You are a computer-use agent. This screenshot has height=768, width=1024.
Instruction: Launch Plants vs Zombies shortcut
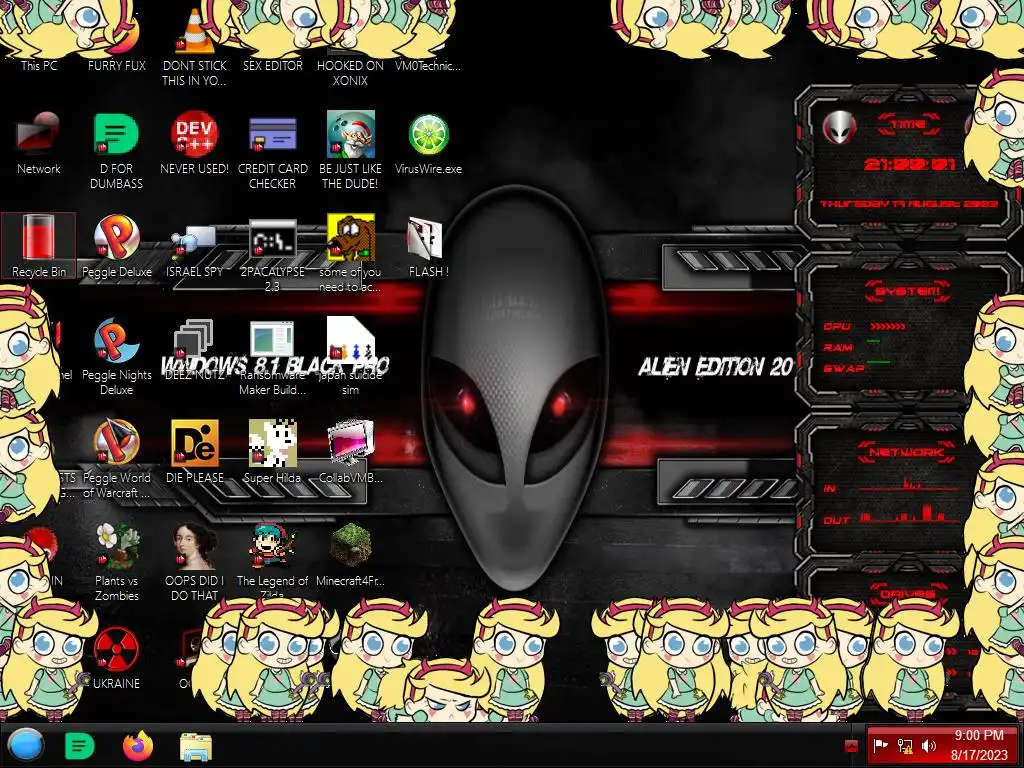116,562
